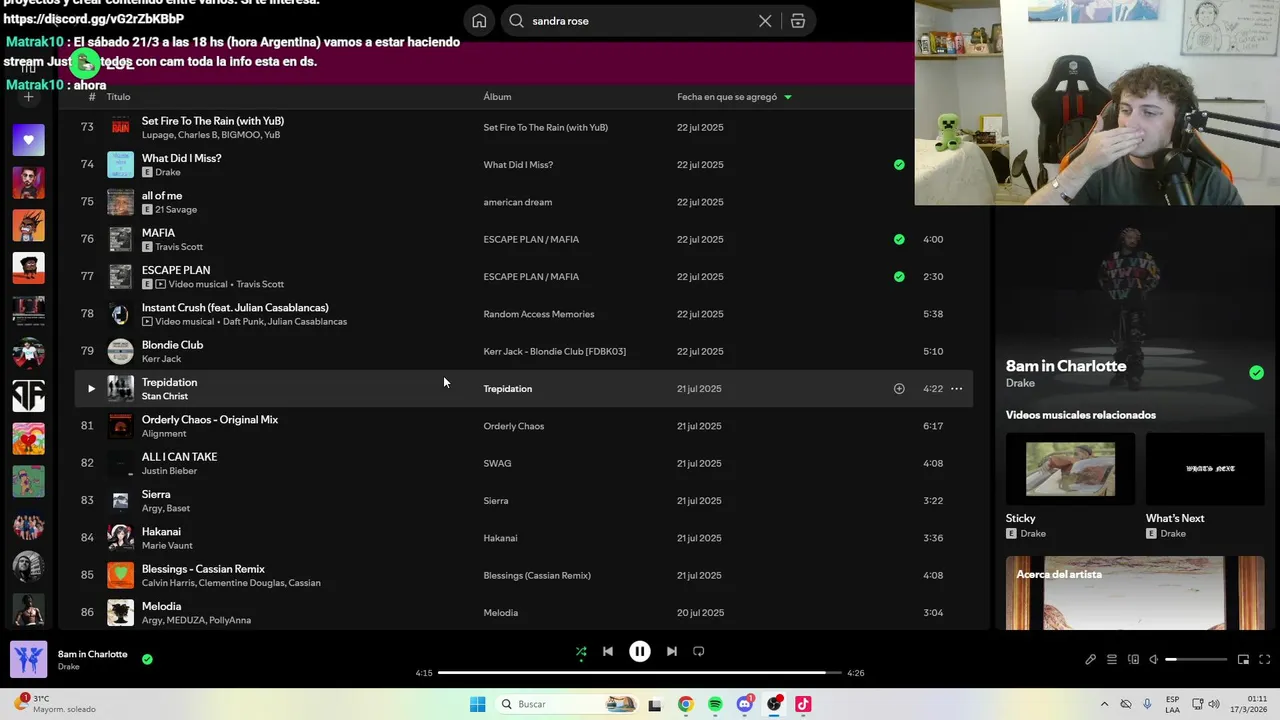Click the plus create playlist icon
This screenshot has width=1280, height=720.
click(x=28, y=97)
